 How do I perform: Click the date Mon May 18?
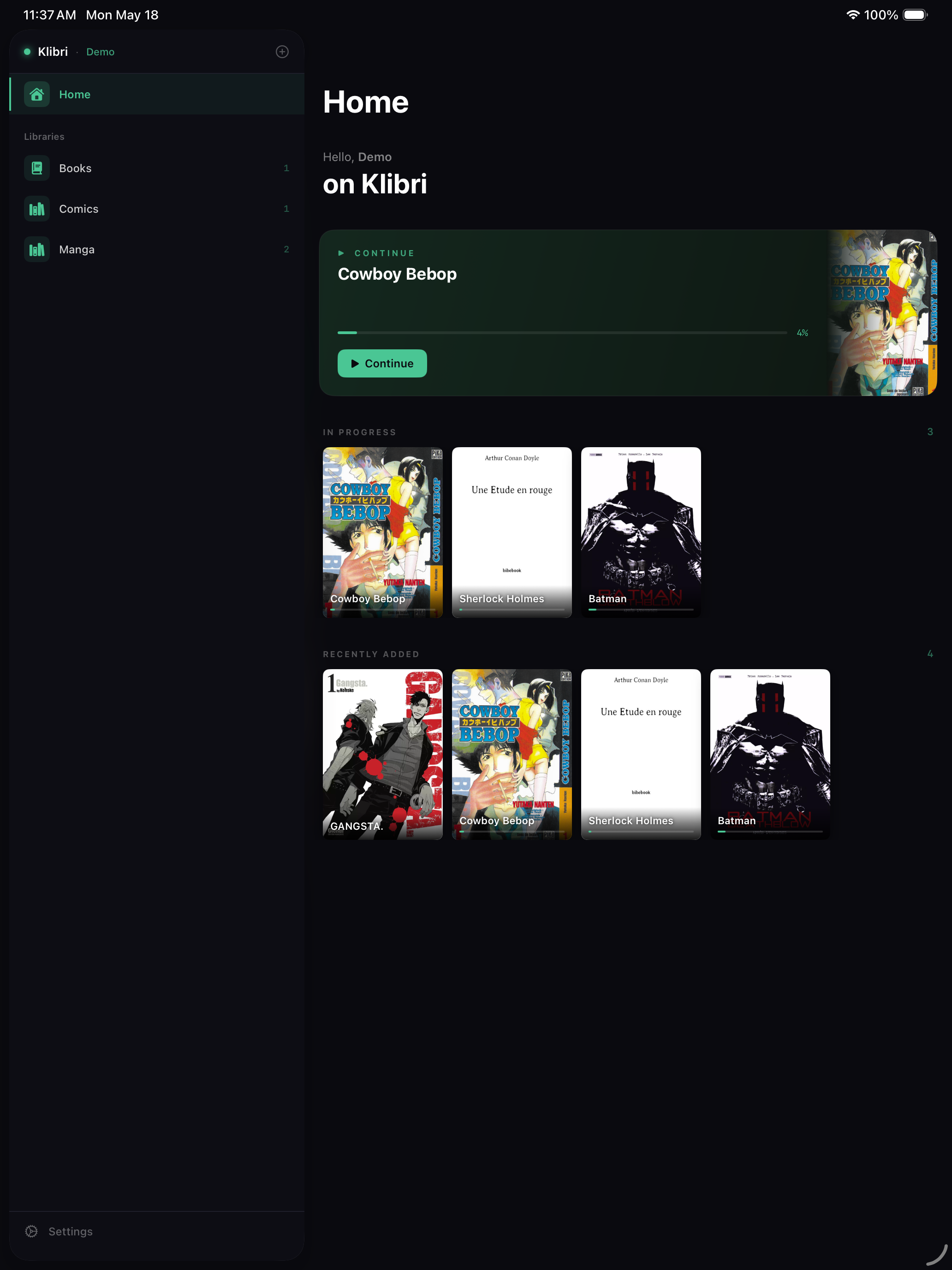click(122, 15)
